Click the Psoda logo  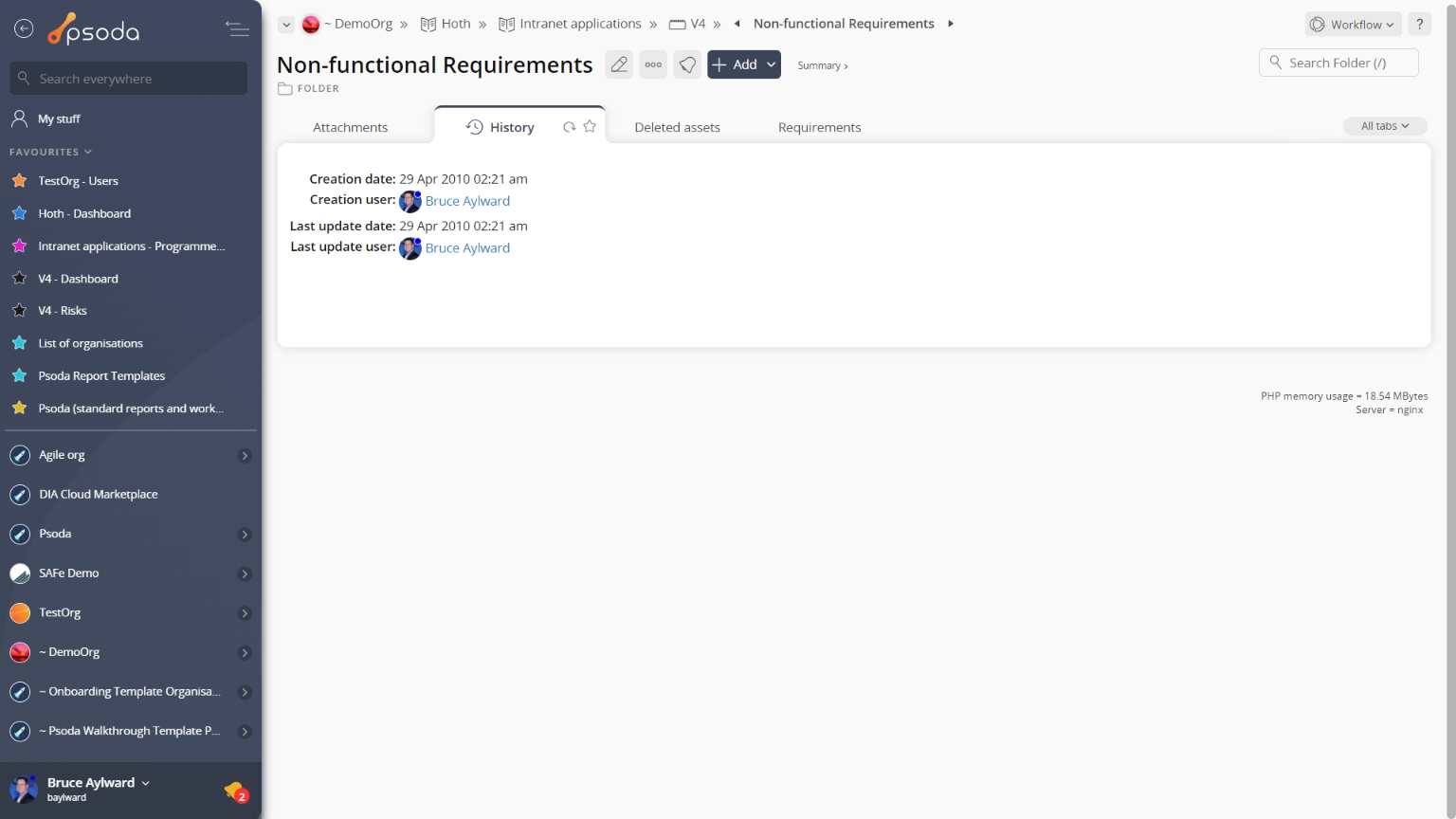95,30
